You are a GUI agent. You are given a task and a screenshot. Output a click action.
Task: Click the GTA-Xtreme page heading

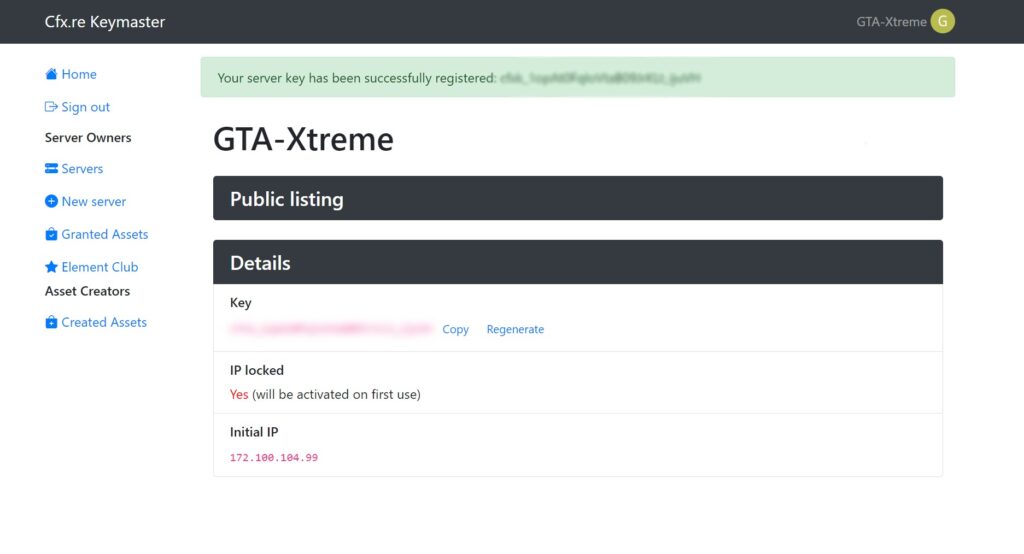(303, 139)
